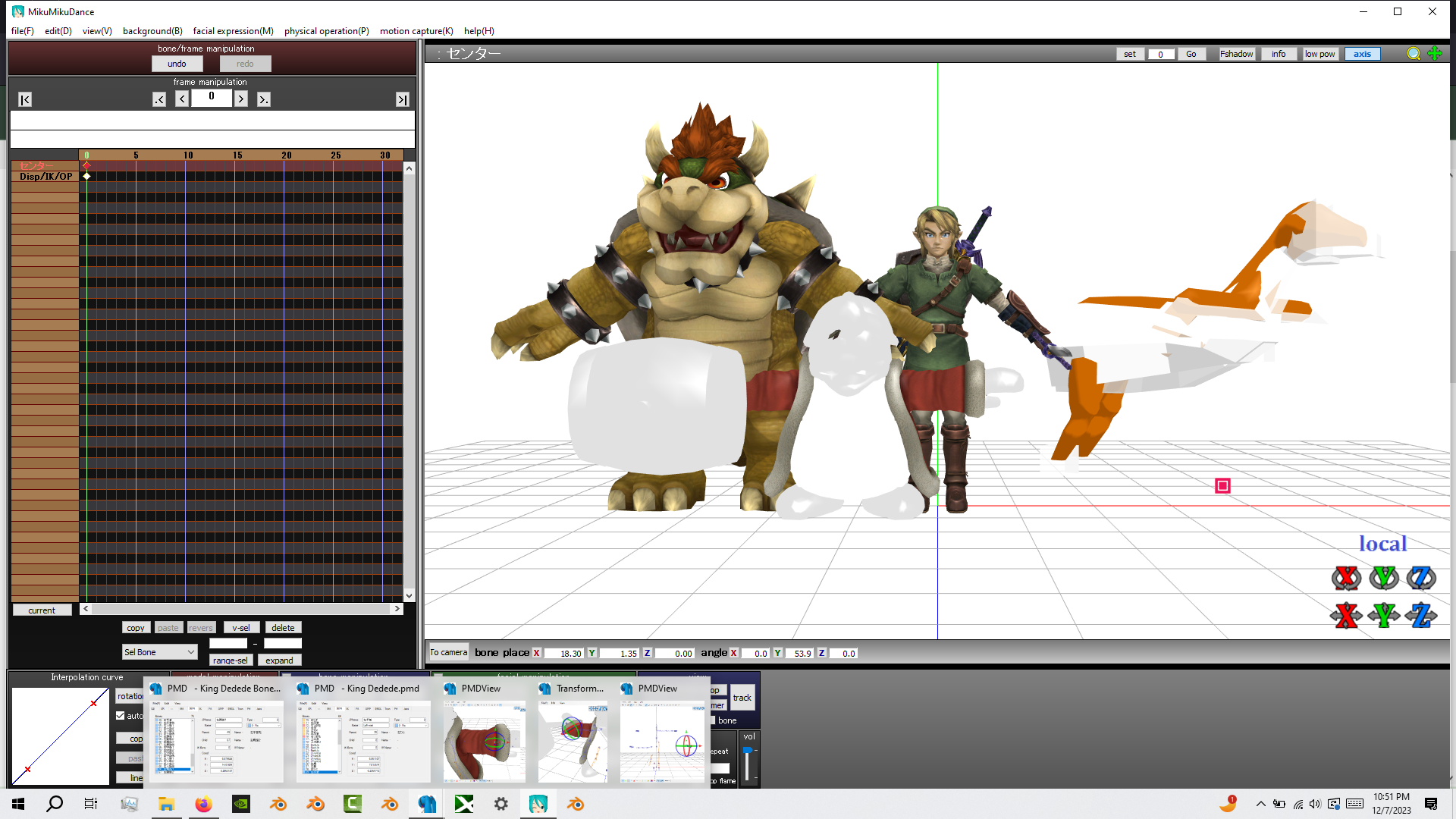The width and height of the screenshot is (1456, 819).
Task: Click the timeline scroll-down arrow
Action: pos(409,596)
